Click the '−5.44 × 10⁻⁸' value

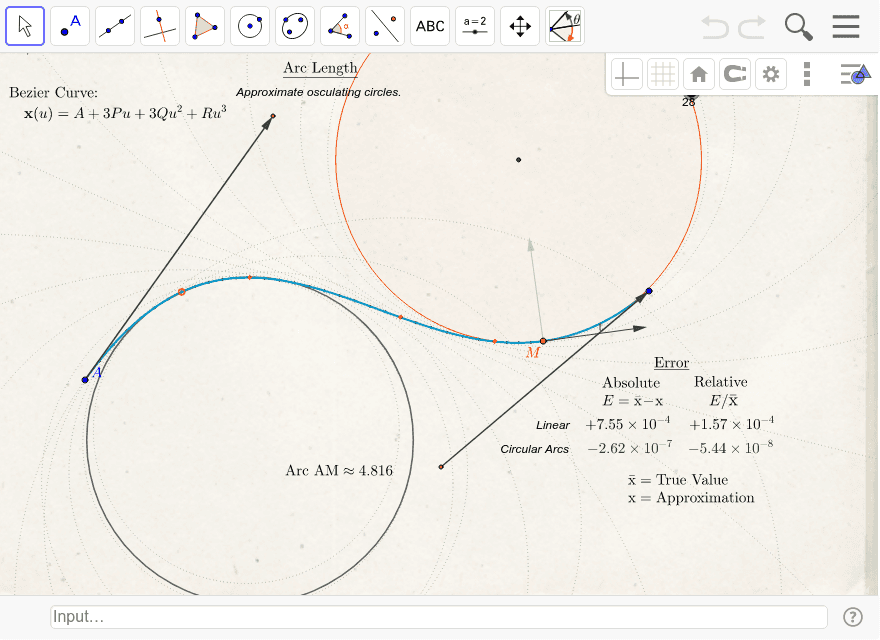[x=731, y=448]
